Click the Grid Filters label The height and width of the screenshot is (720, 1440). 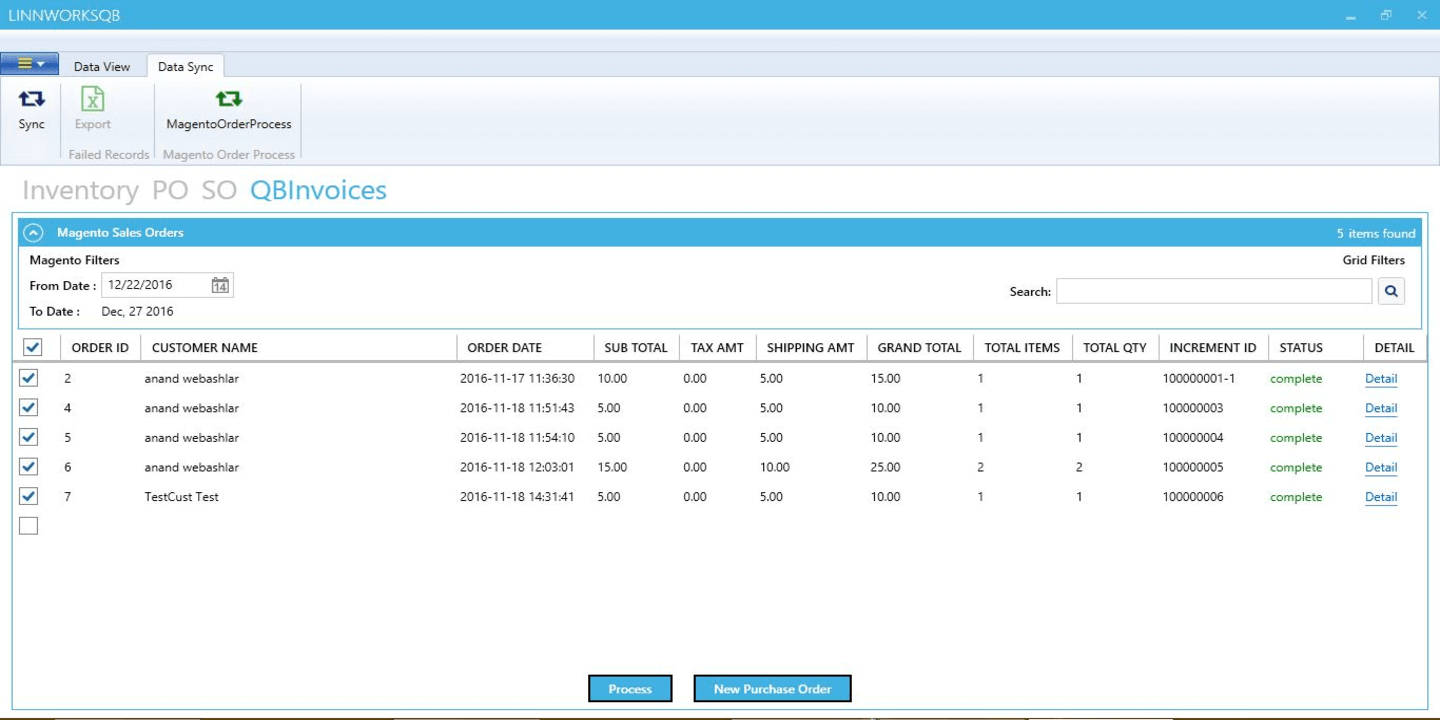point(1374,260)
